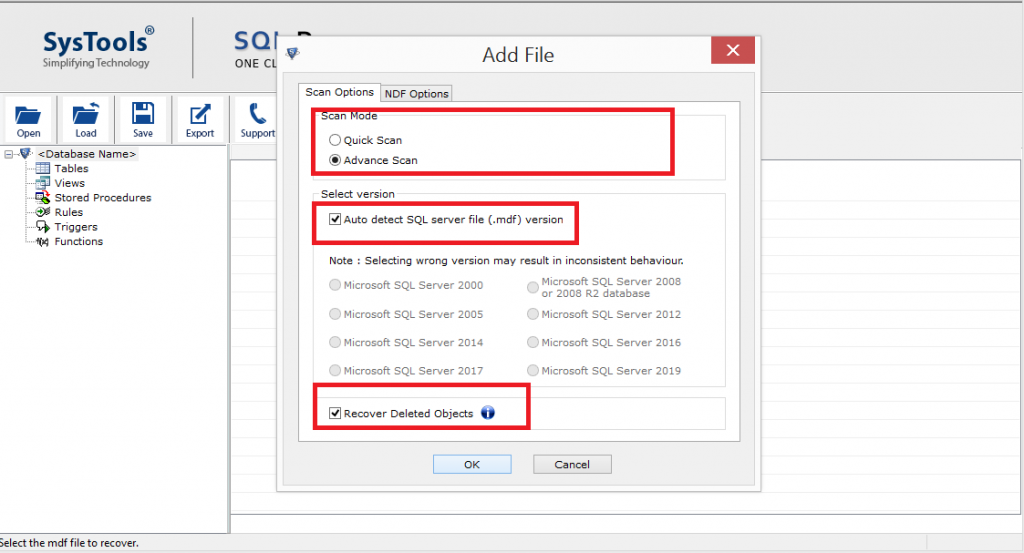
Task: Click the Tables icon in the database tree
Action: point(42,168)
